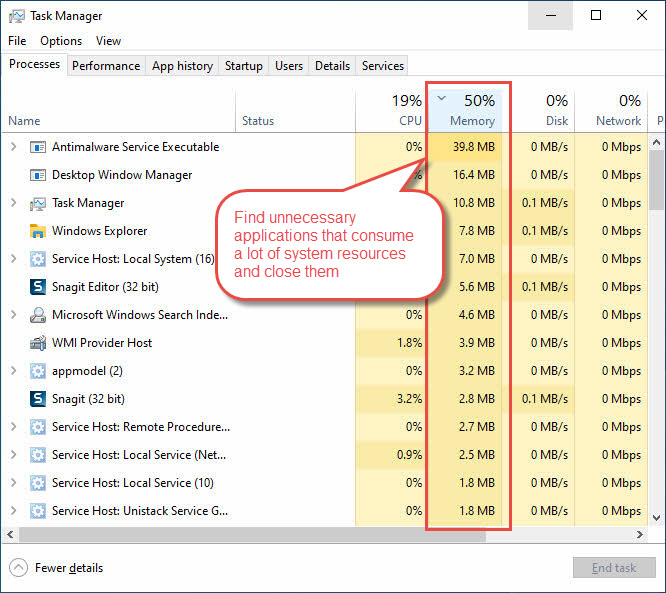Select the Processes tab
666x593 pixels.
(34, 64)
